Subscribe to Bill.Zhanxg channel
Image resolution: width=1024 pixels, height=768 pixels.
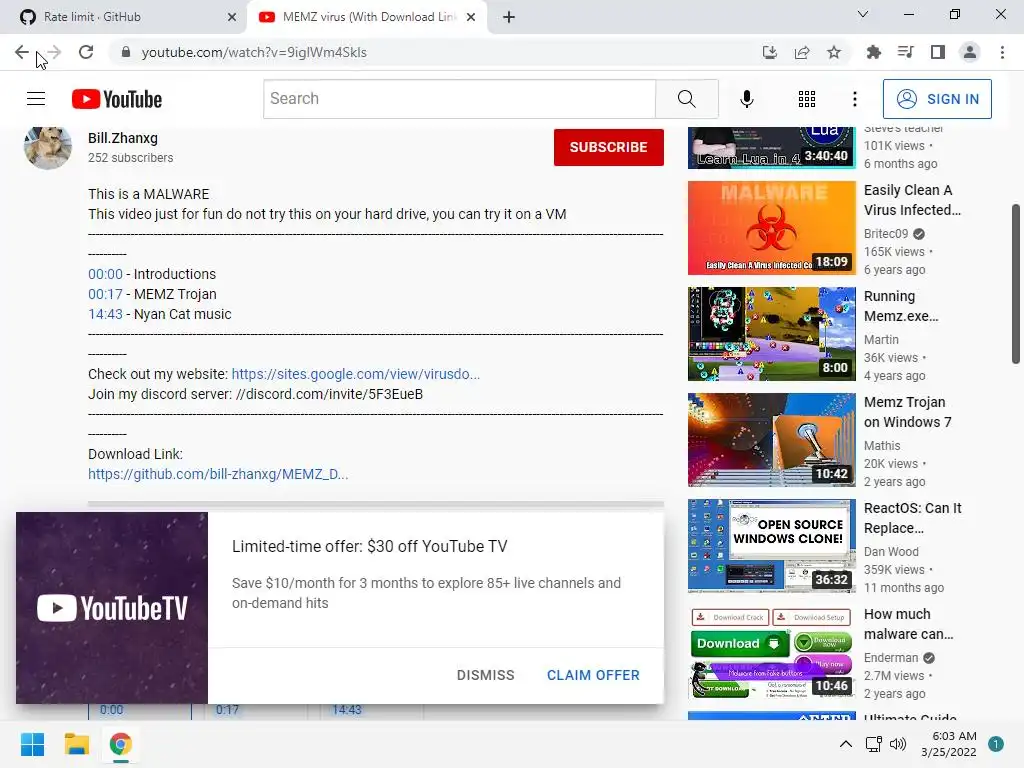[x=609, y=147]
